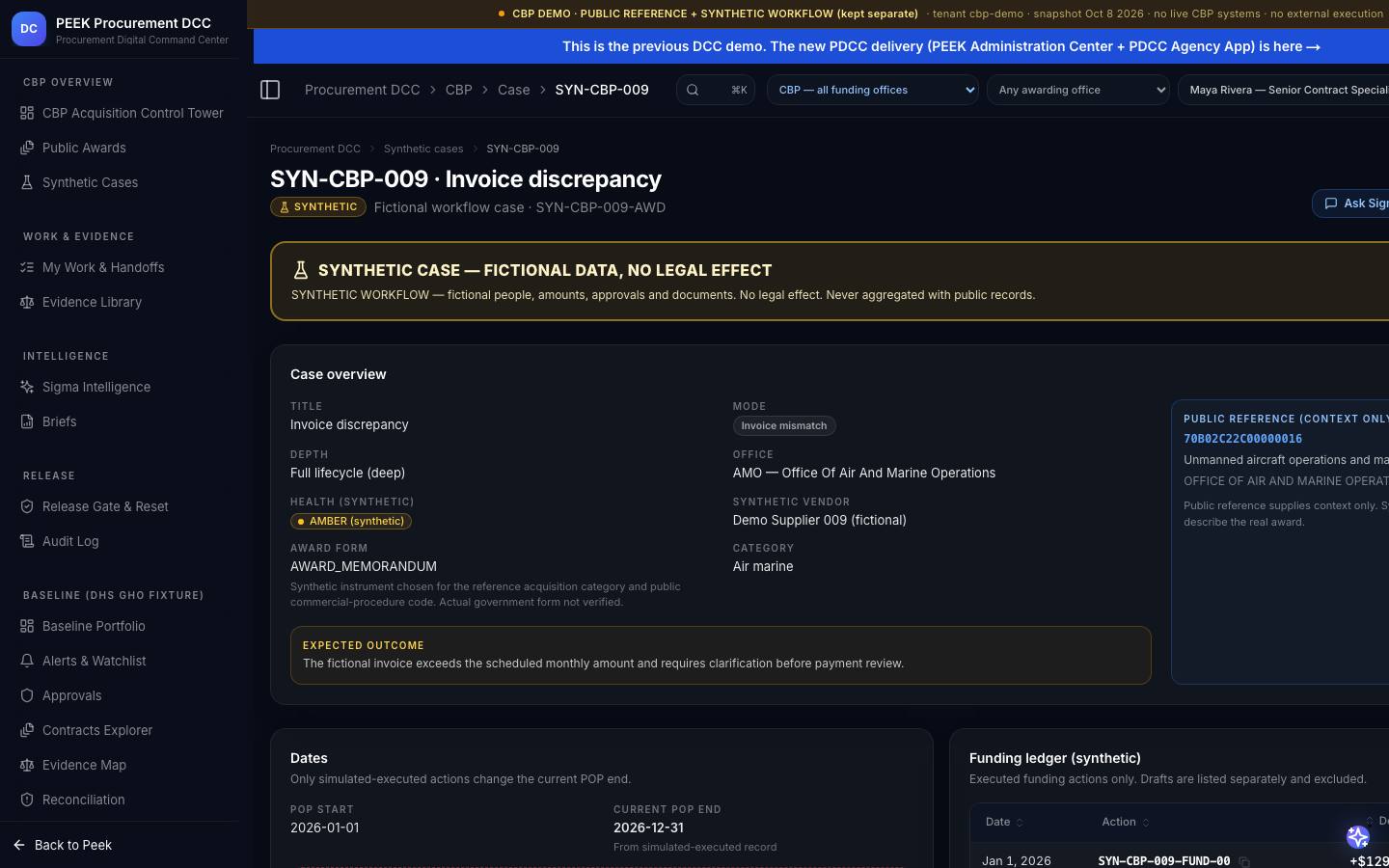
Task: Sort the ledger by Action column
Action: pos(1126,822)
